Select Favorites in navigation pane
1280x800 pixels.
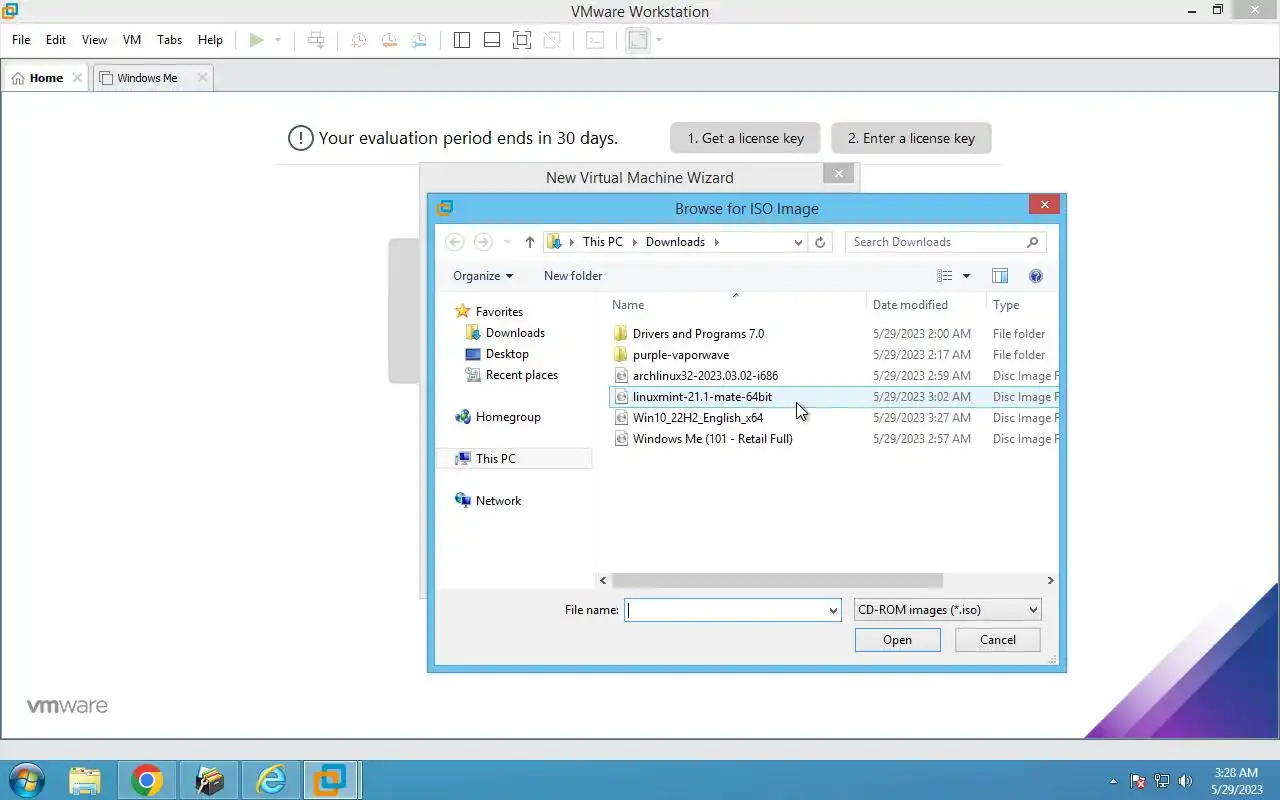point(499,312)
